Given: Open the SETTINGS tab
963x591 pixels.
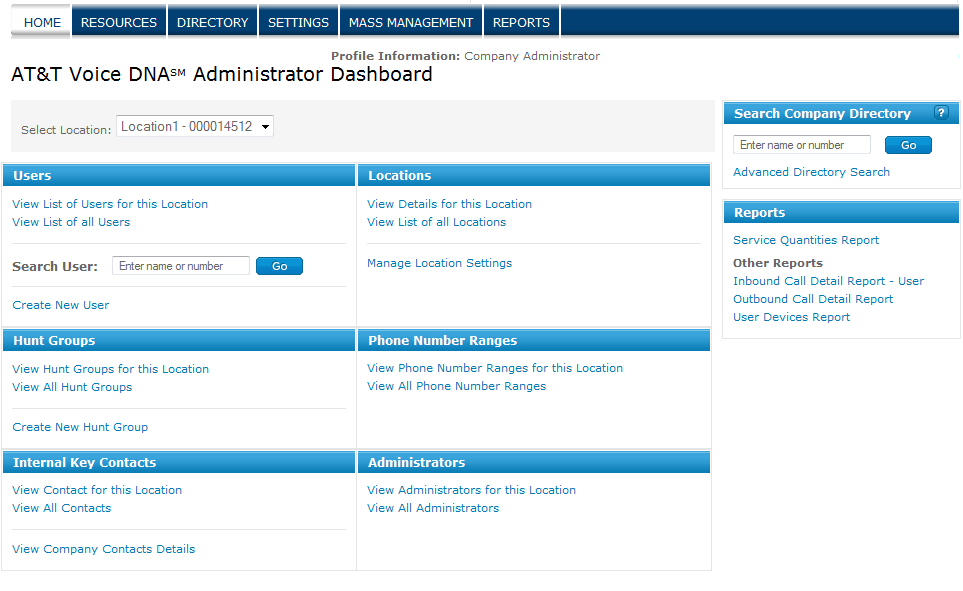Looking at the screenshot, I should coord(298,23).
